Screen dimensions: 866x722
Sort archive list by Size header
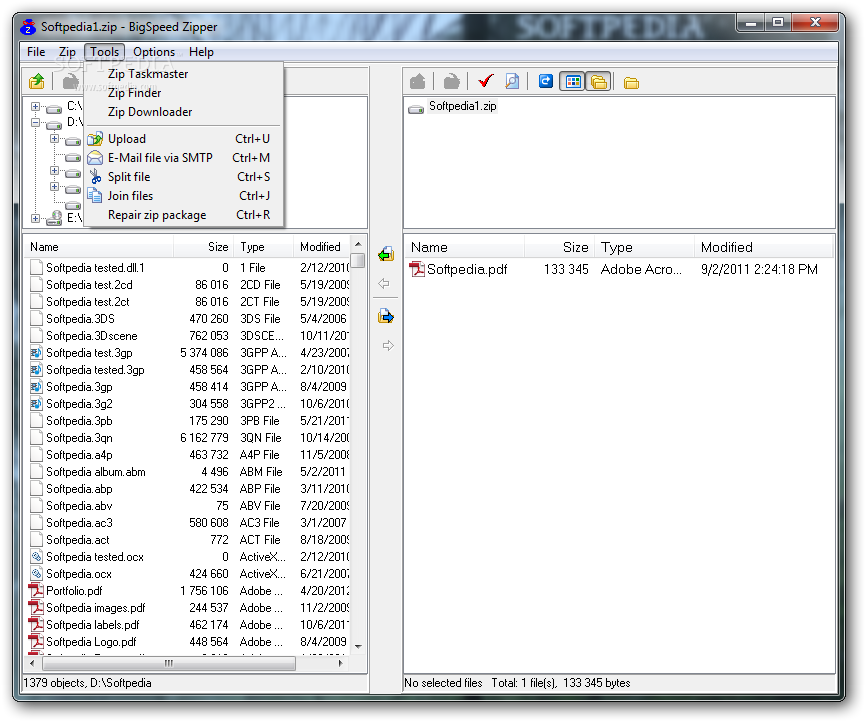point(559,247)
